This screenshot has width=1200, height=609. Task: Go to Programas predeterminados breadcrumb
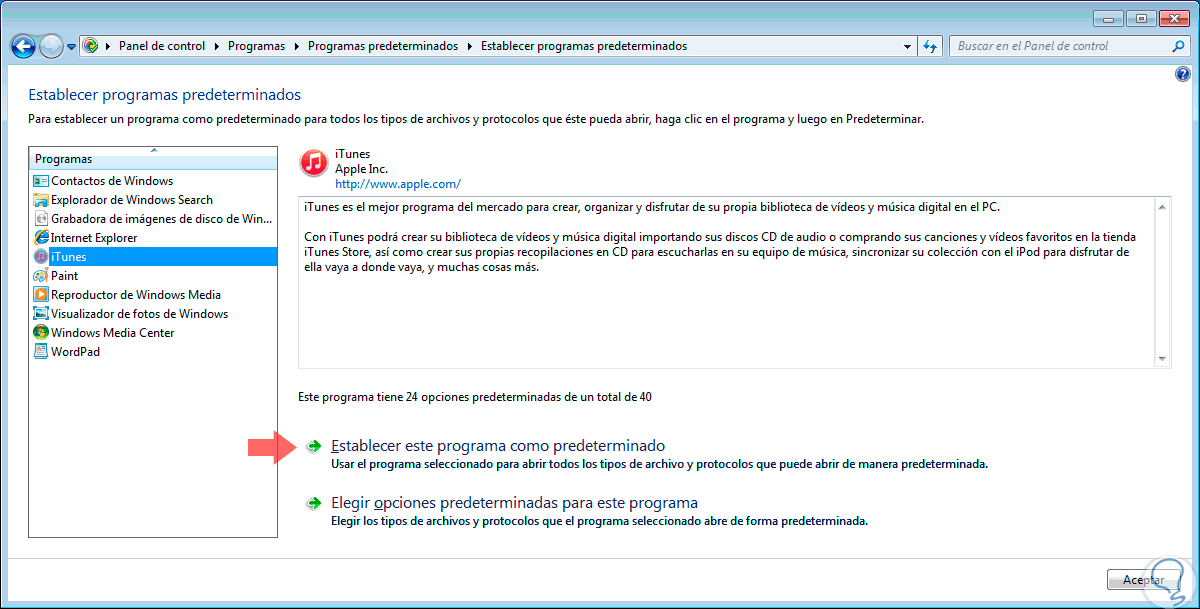pos(383,46)
